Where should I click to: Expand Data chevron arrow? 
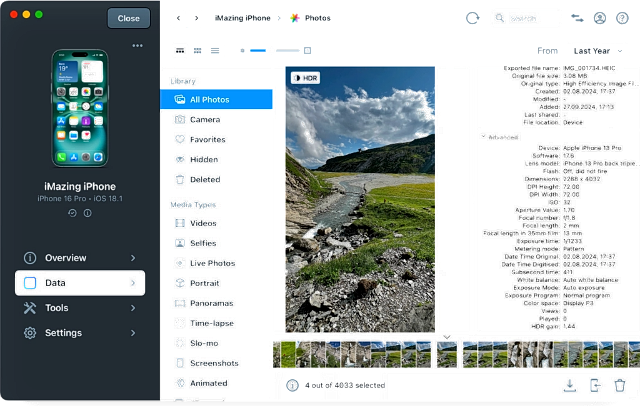click(x=133, y=283)
